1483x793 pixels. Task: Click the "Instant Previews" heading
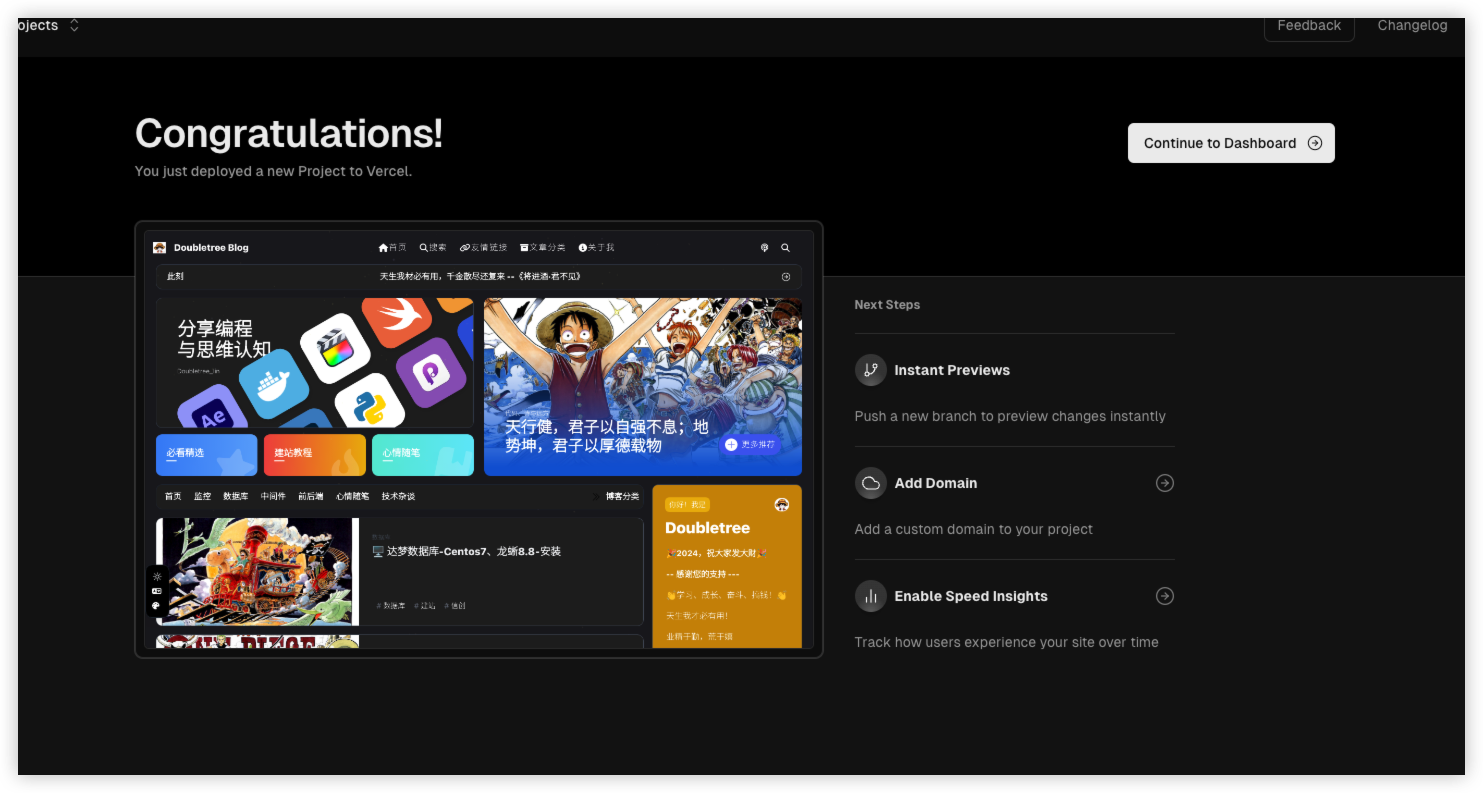point(952,370)
